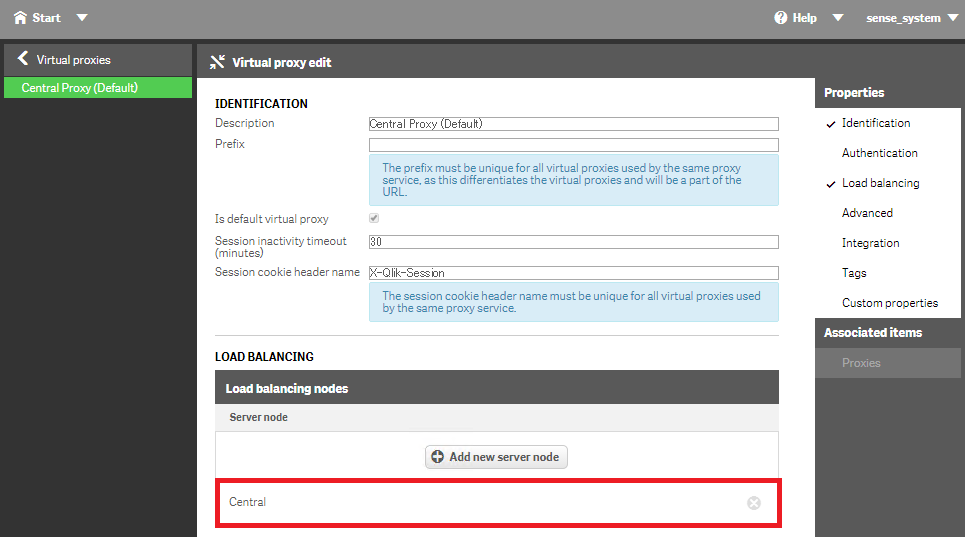The height and width of the screenshot is (537, 965).
Task: Show the Integration properties section
Action: 870,243
